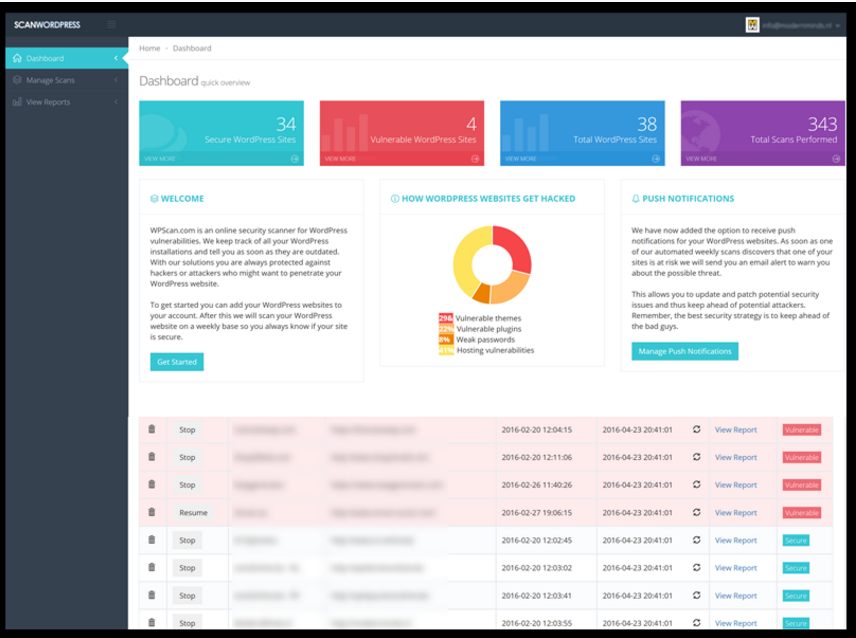Image resolution: width=856 pixels, height=638 pixels.
Task: Stop the scan created 2016-02-20 12:11:06
Action: pos(187,457)
